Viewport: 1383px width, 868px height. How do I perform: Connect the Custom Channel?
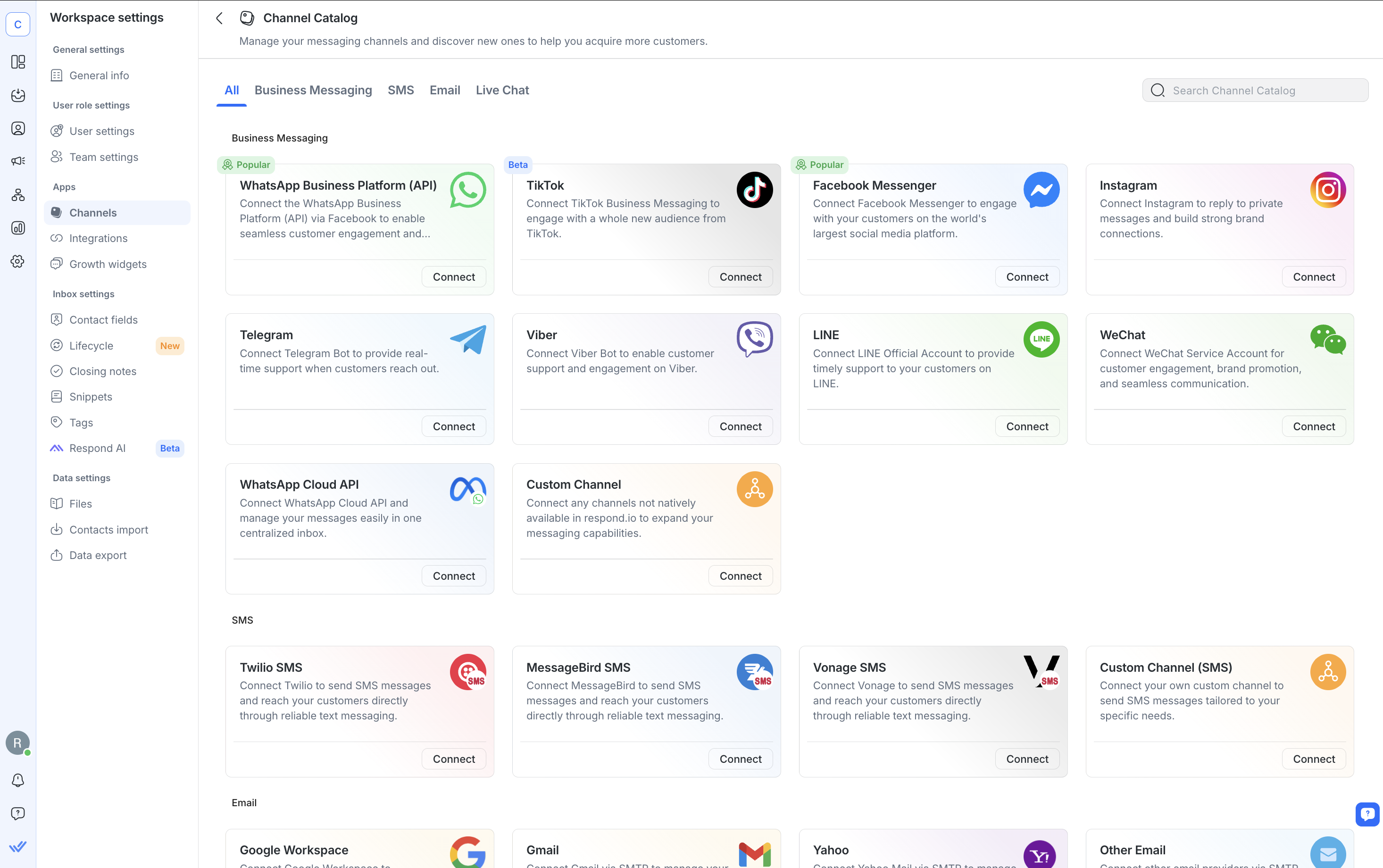(740, 576)
